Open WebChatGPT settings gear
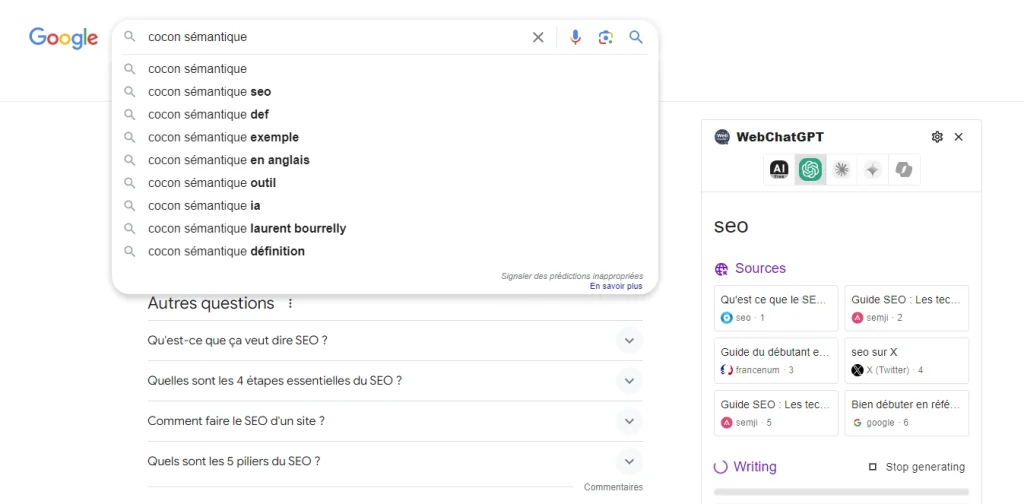Viewport: 1024px width, 504px height. tap(937, 137)
